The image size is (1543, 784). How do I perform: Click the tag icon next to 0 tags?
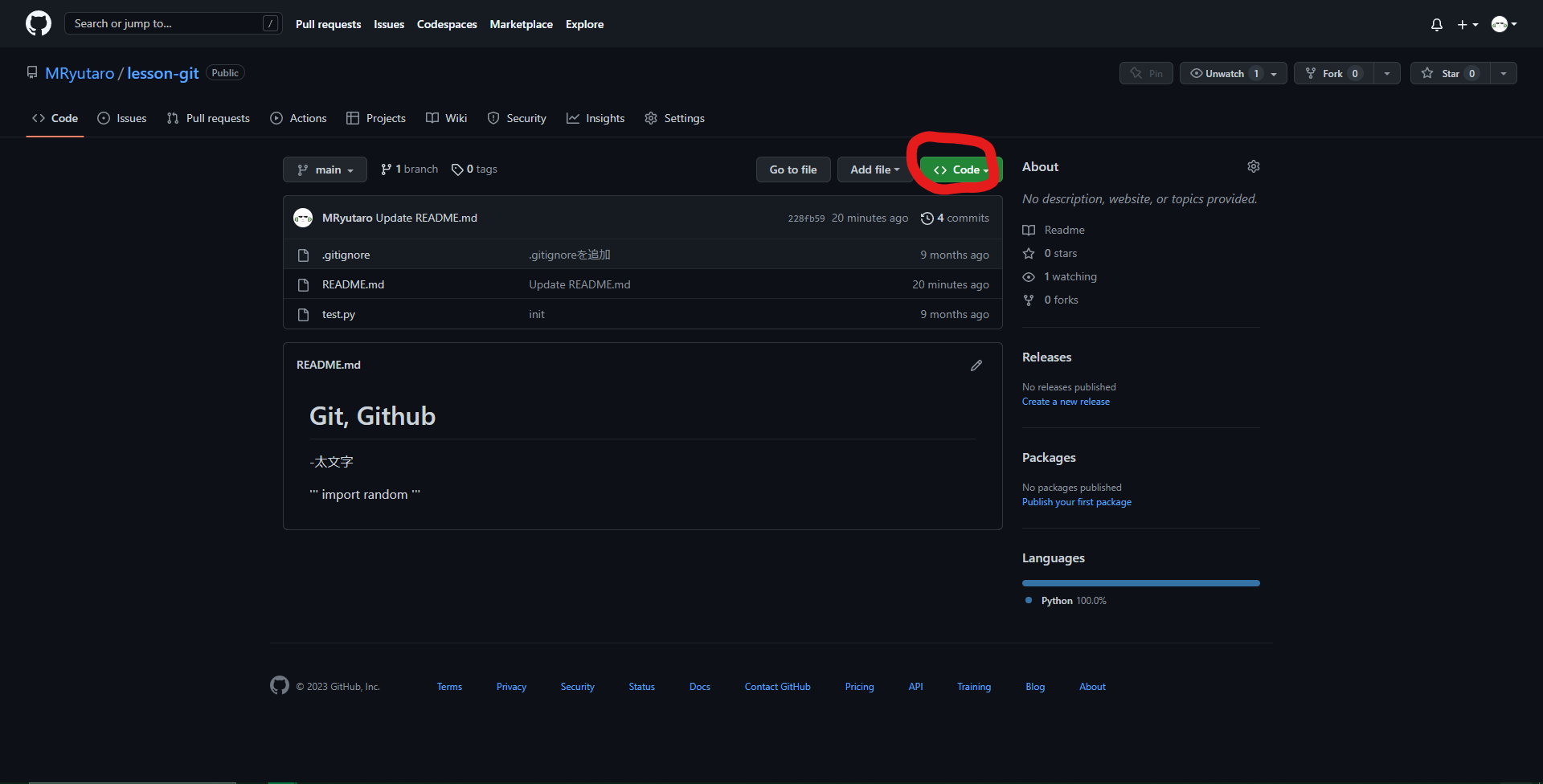click(457, 169)
